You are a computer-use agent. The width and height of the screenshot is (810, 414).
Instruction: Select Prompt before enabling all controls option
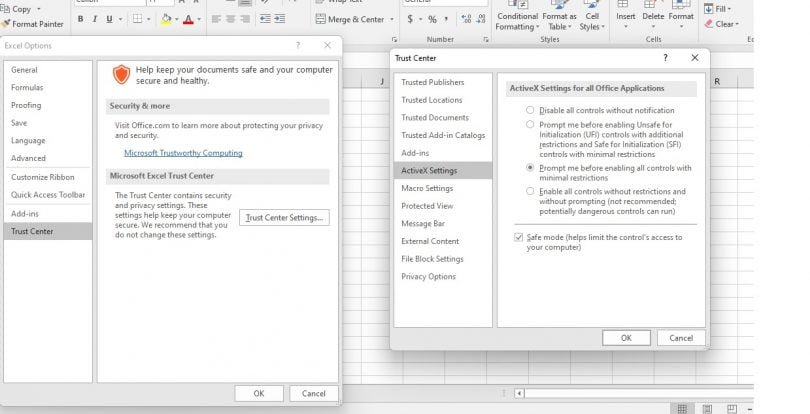530,168
